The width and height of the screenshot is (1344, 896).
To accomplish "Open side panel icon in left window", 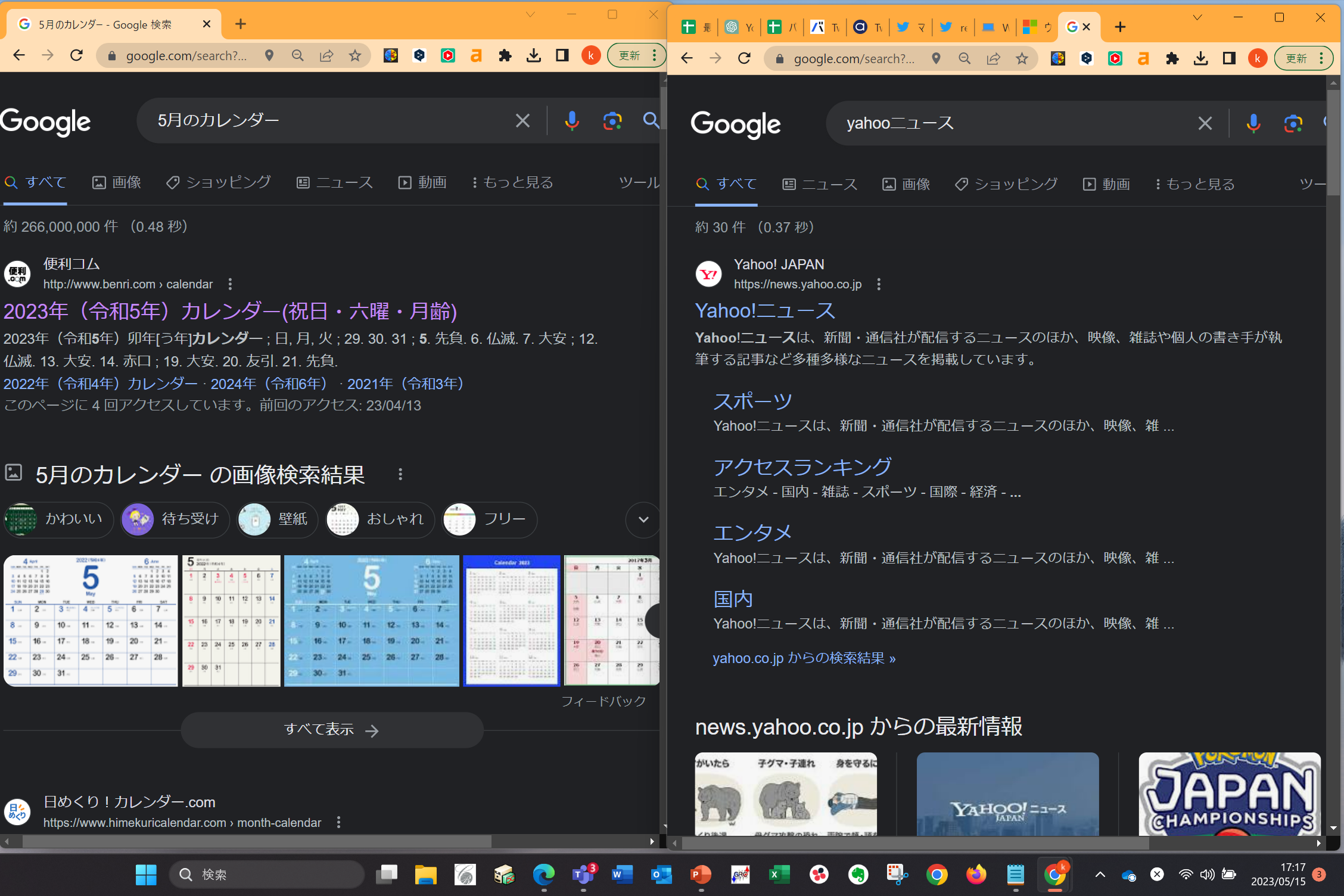I will (x=562, y=55).
